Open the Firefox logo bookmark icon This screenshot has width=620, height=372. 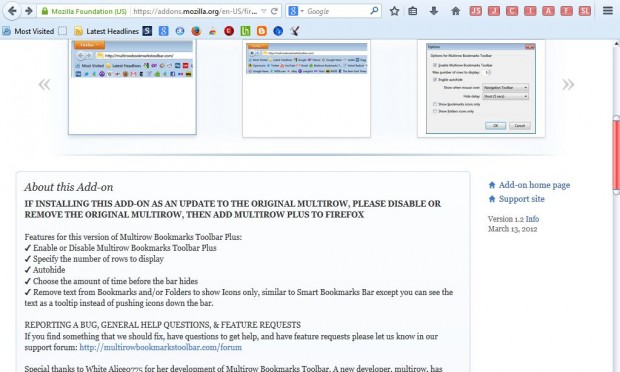coord(196,31)
